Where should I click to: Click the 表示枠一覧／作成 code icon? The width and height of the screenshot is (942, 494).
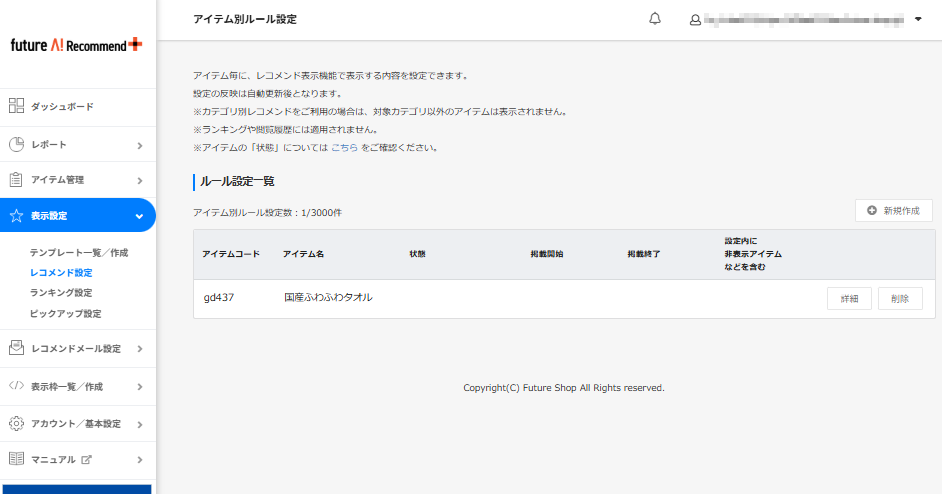(x=16, y=386)
